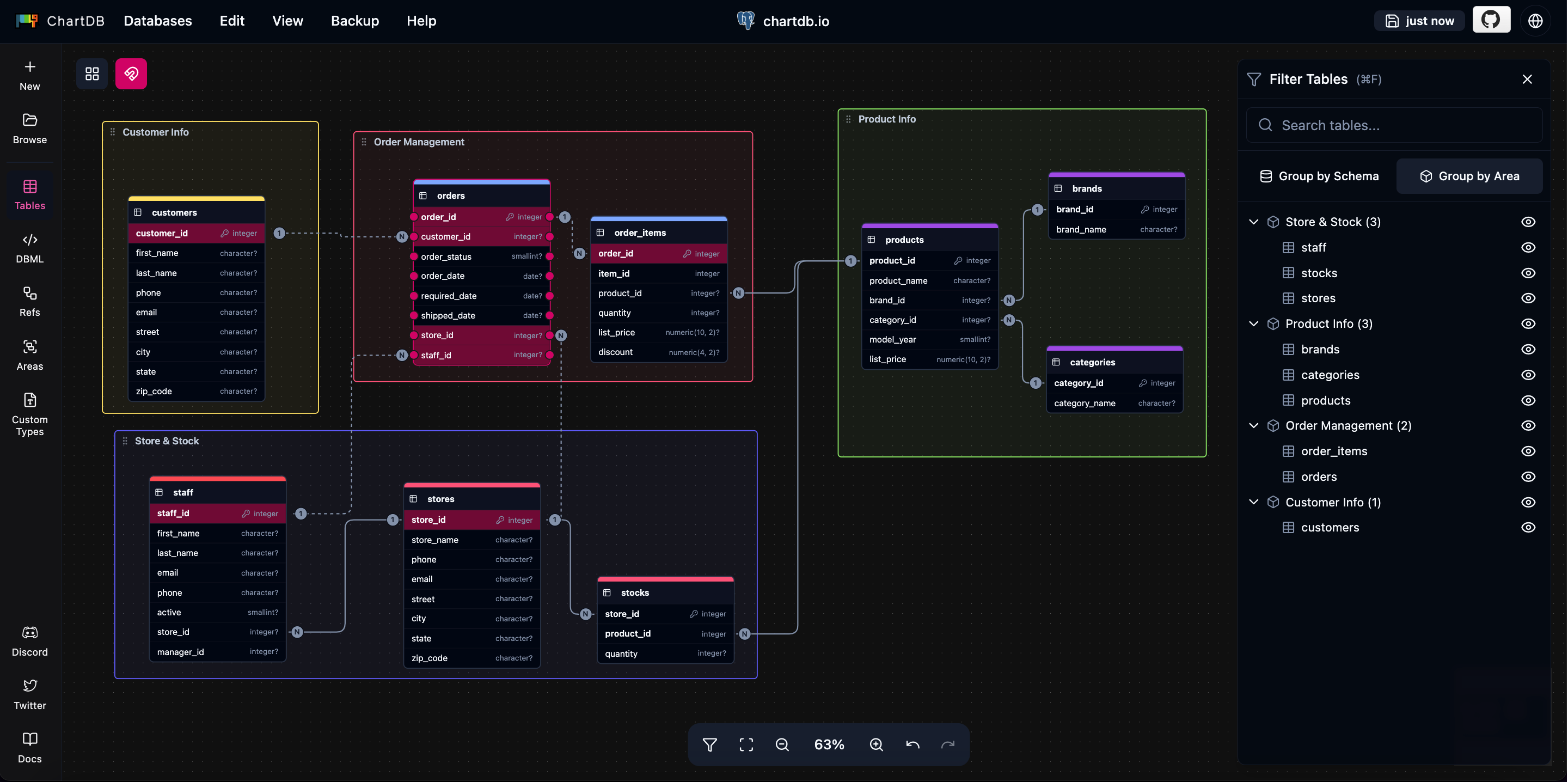Switch to Group by Schema
This screenshot has width=1568, height=782.
[x=1319, y=176]
